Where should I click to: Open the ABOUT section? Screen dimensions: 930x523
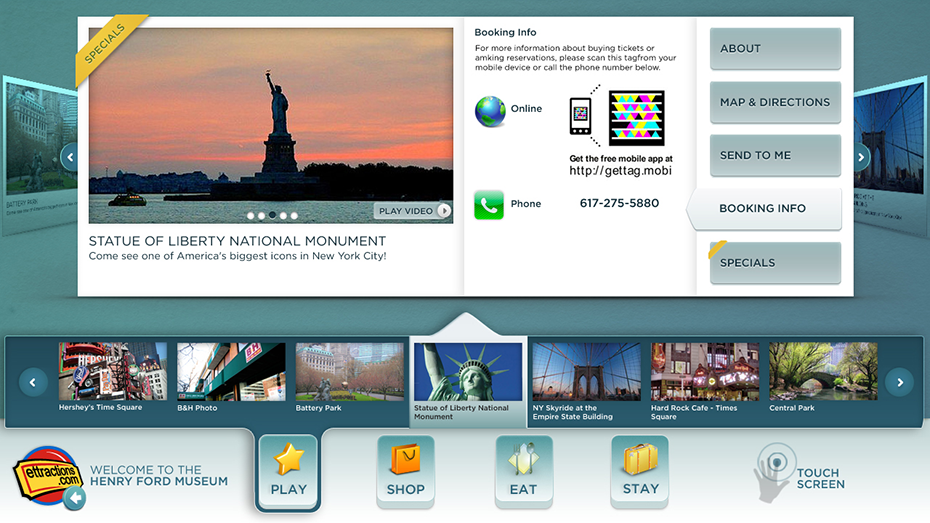[x=775, y=49]
